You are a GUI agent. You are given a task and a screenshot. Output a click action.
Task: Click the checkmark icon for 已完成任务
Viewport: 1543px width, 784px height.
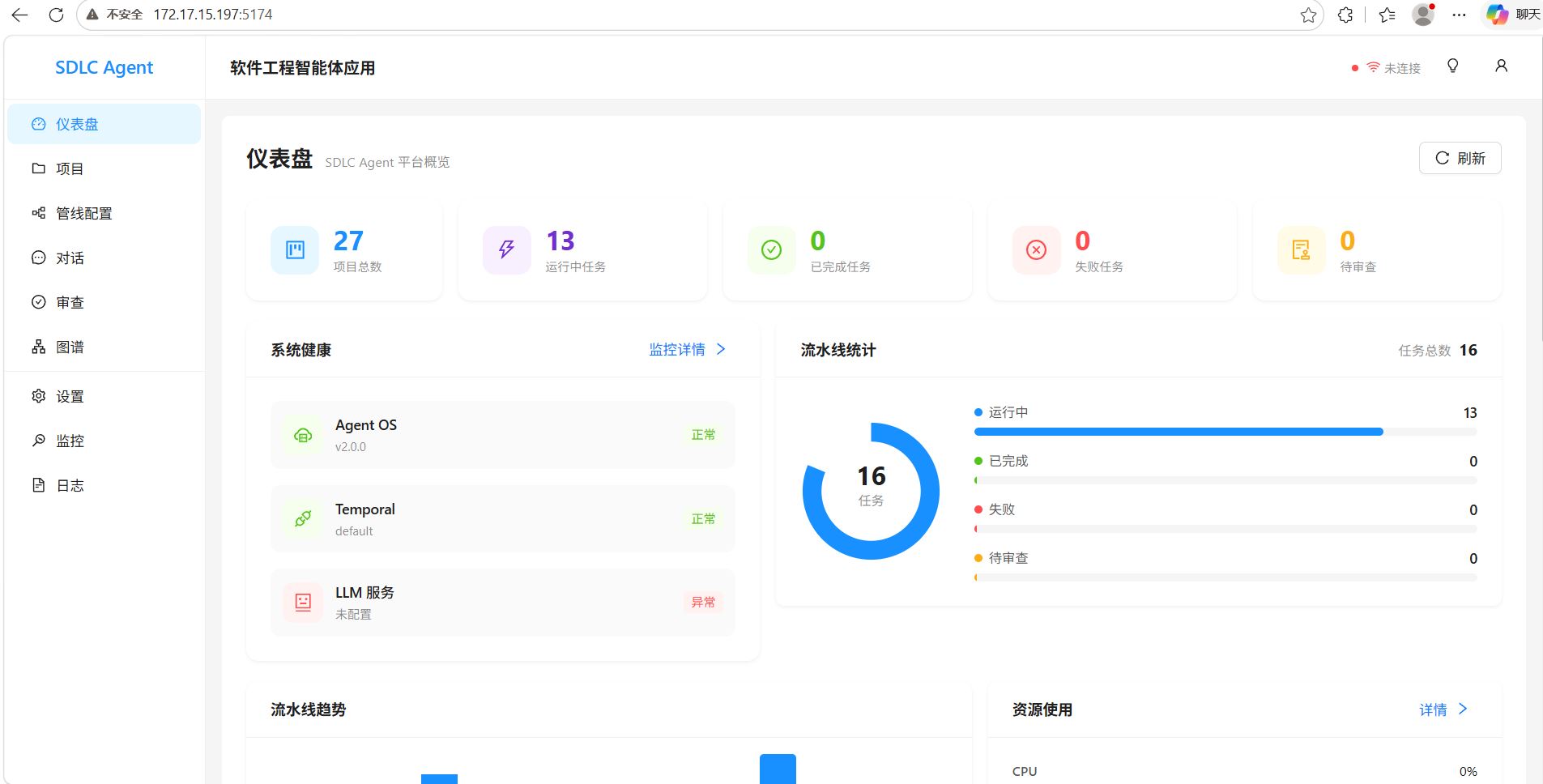[772, 250]
